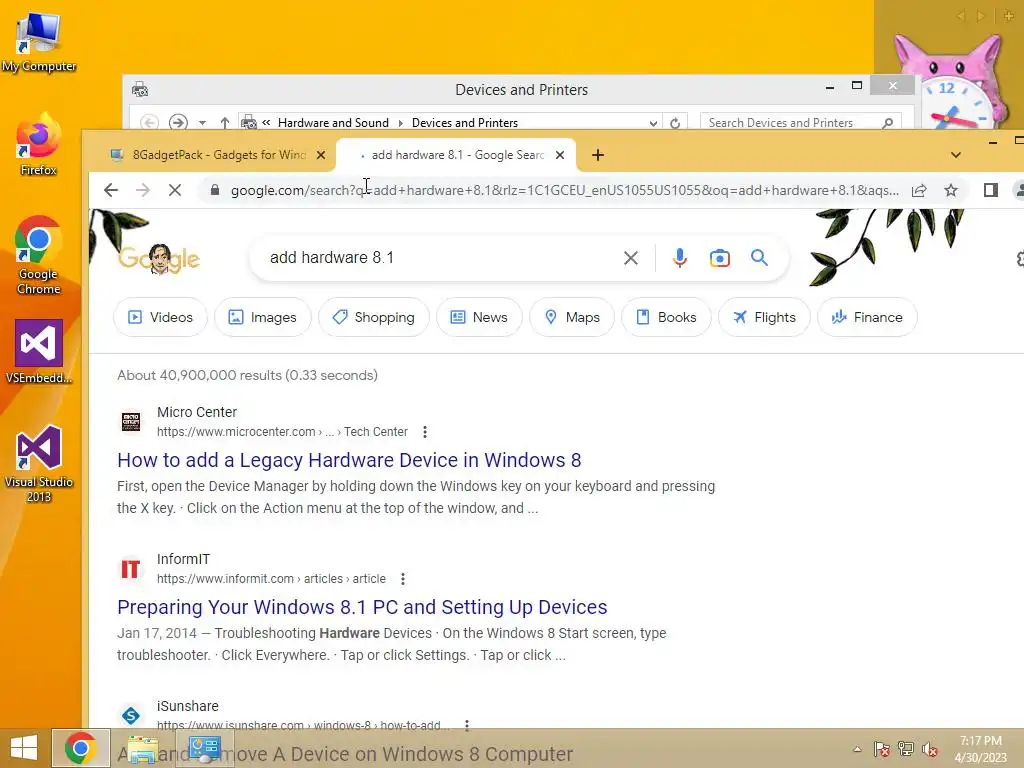This screenshot has width=1024, height=768.
Task: Refresh the Devices and Printers window
Action: 675,123
